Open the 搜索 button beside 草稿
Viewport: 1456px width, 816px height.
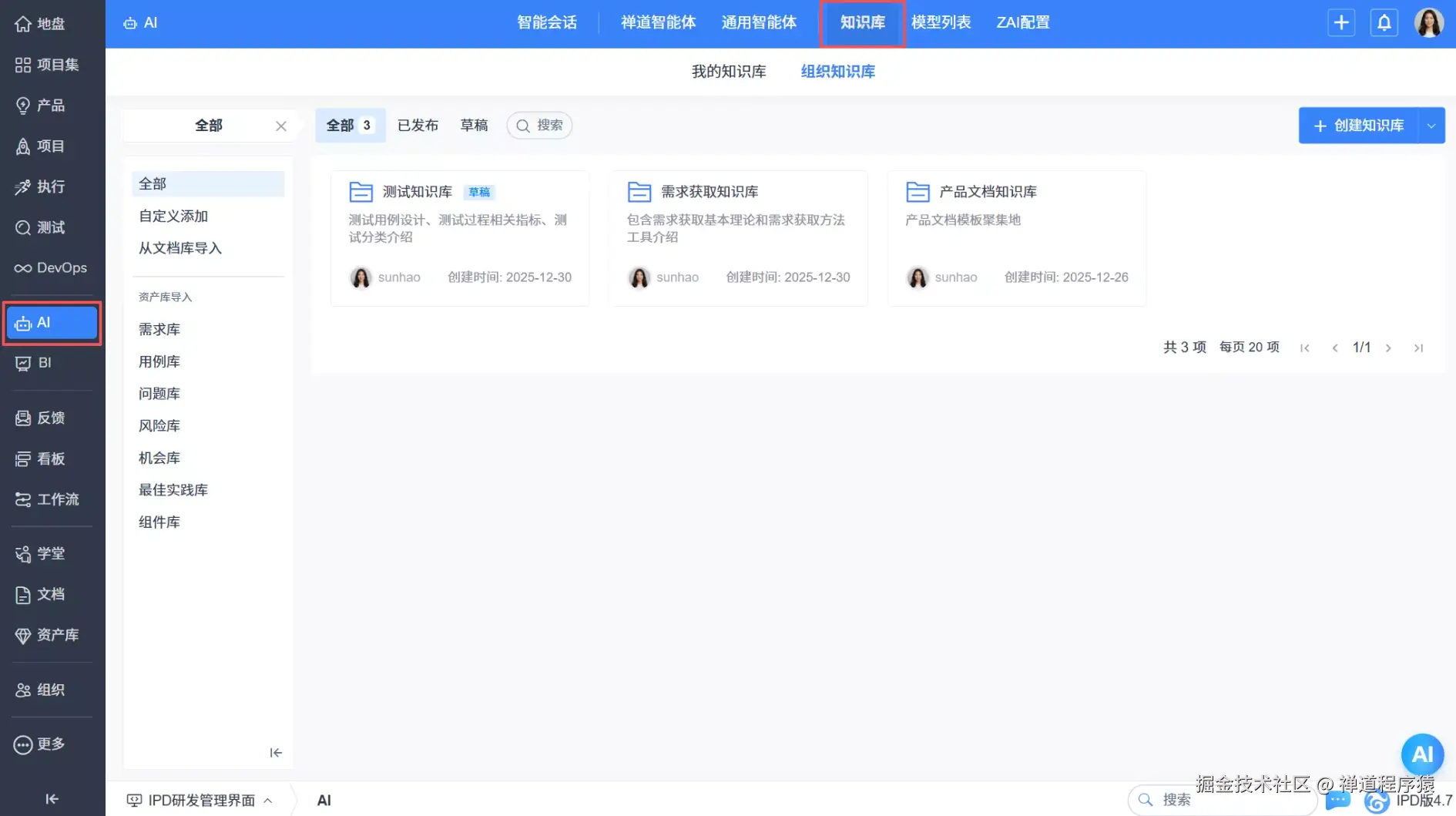(x=539, y=126)
